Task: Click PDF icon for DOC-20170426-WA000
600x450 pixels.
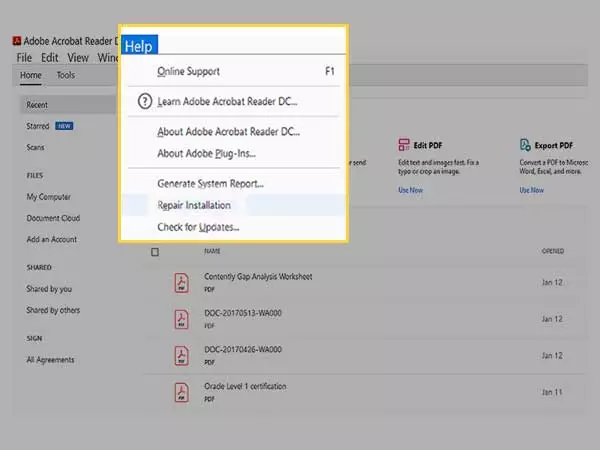Action: [x=181, y=355]
